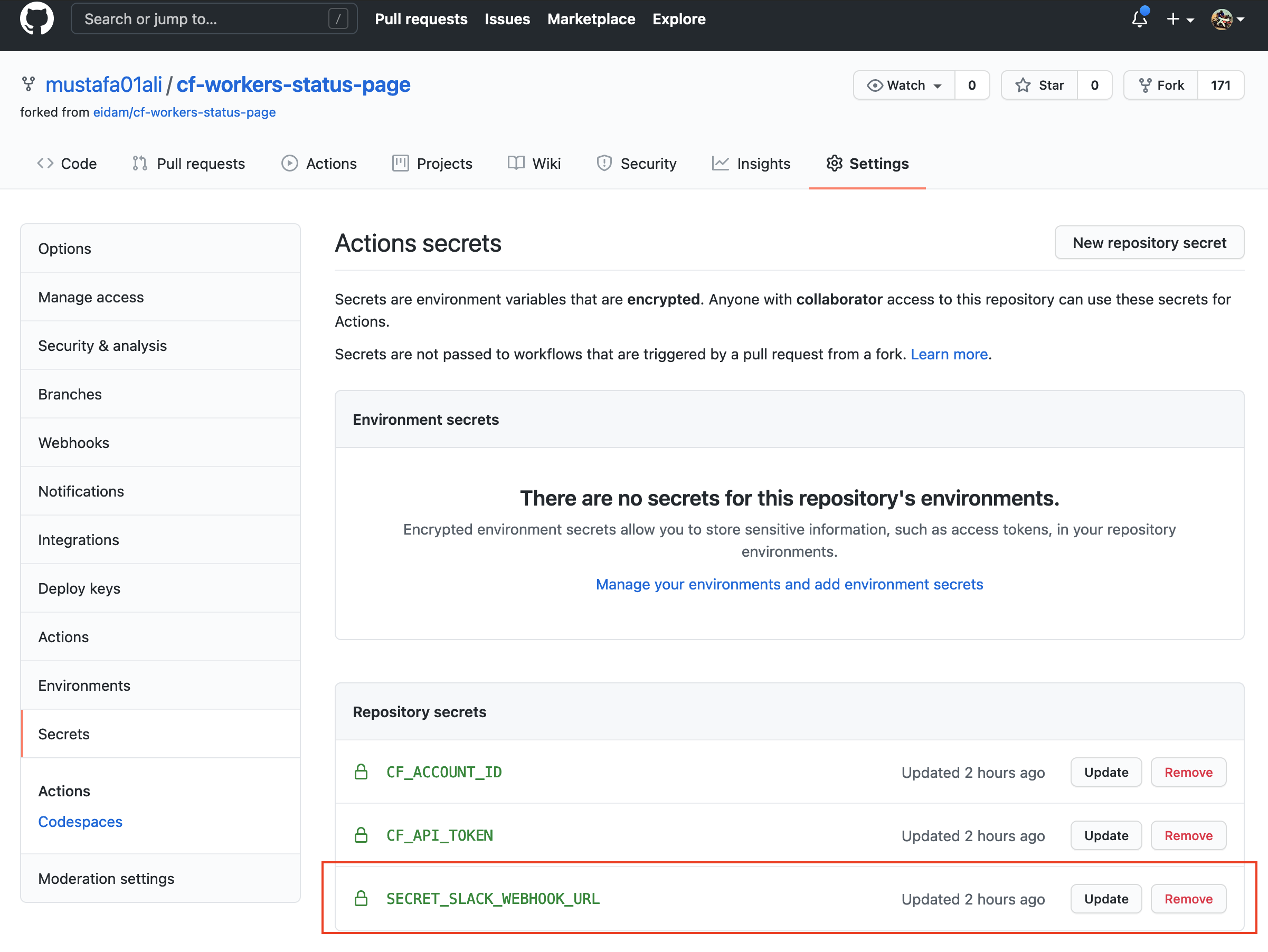Screen dimensions: 1268x952
Task: Star this repository
Action: [1039, 85]
